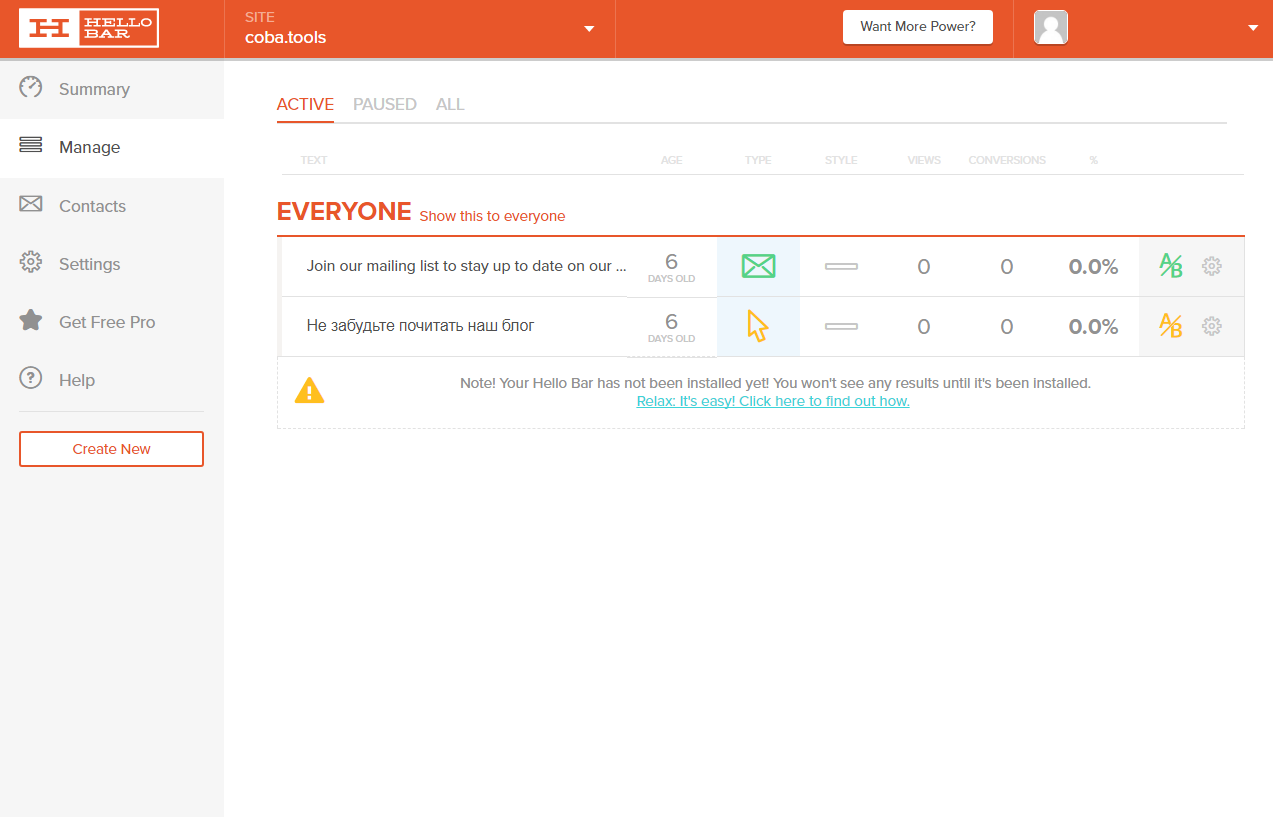Click the 'Show this to everyone' text
The width and height of the screenshot is (1273, 817).
(x=492, y=216)
